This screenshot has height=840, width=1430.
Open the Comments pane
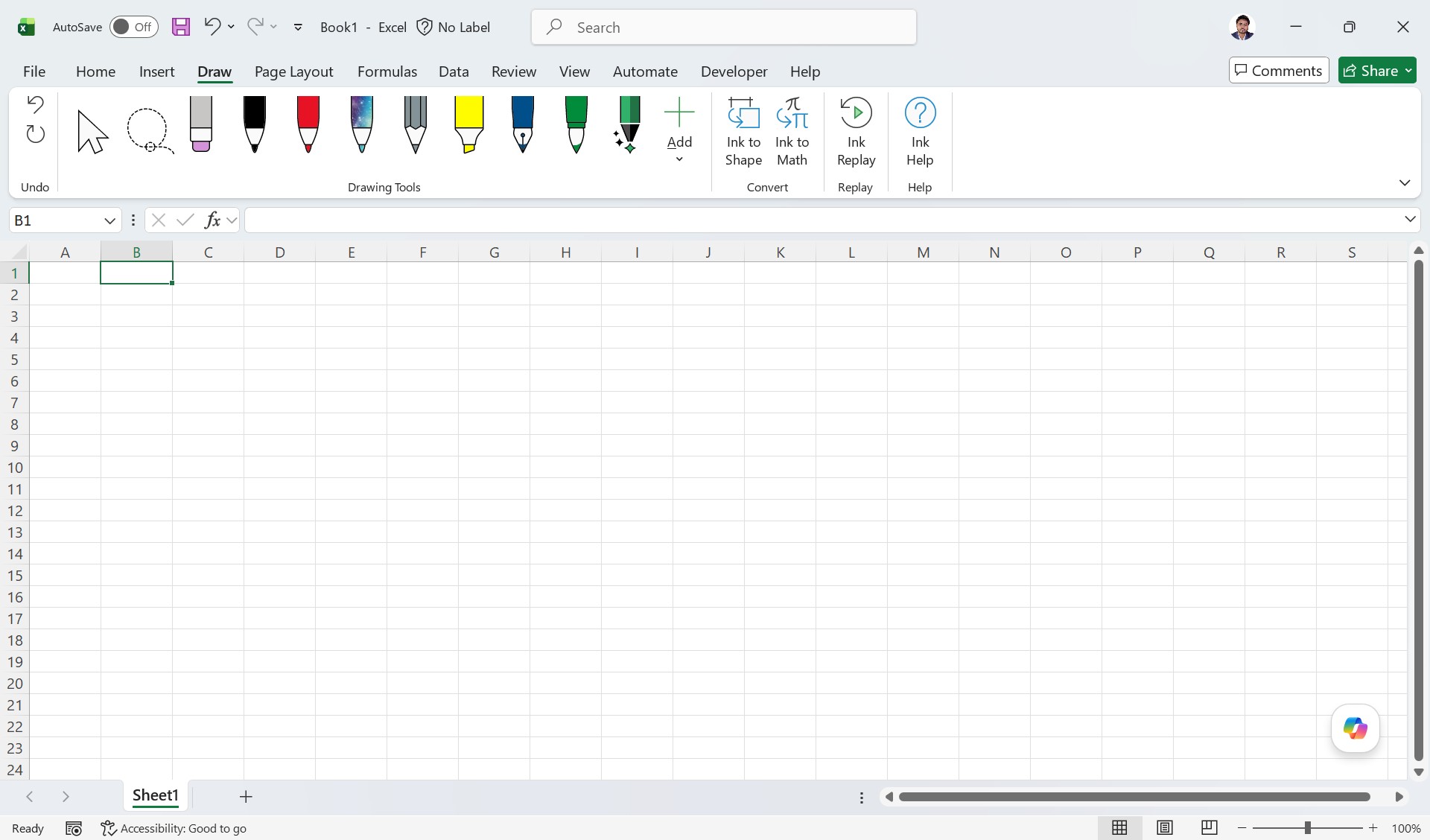point(1279,70)
